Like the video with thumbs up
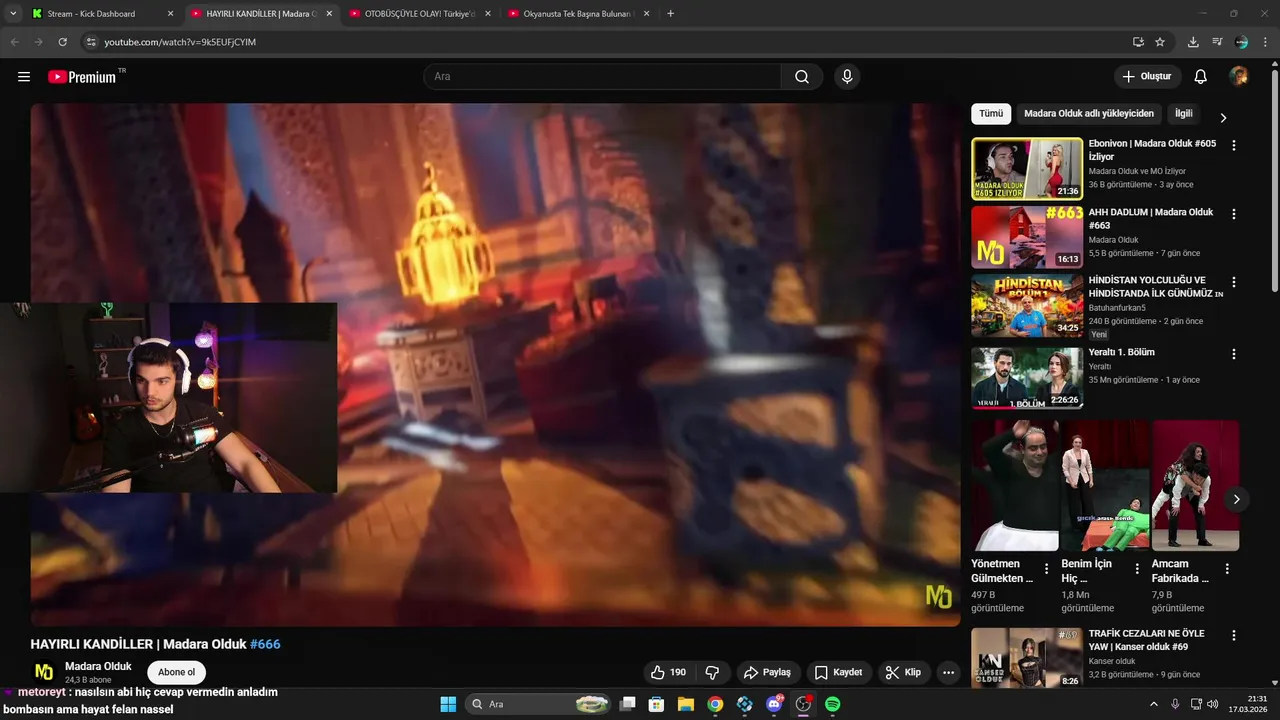1280x720 pixels. (x=668, y=672)
